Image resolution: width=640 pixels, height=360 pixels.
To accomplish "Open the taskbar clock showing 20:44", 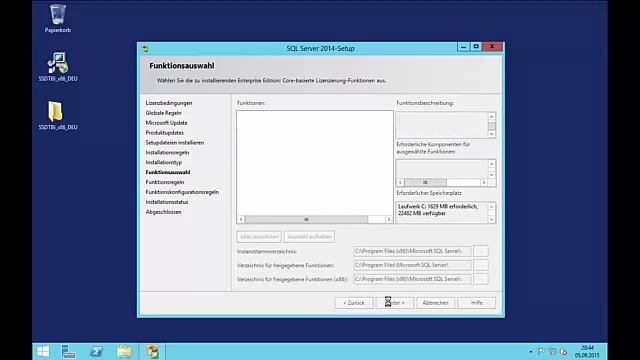I will (x=587, y=351).
